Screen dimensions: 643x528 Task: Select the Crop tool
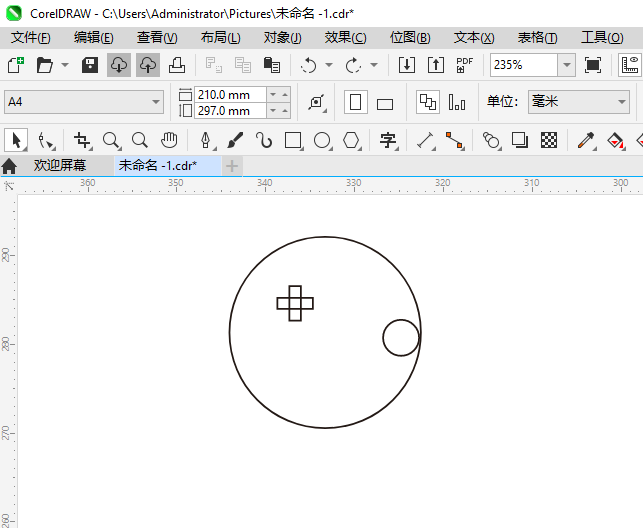pos(82,140)
